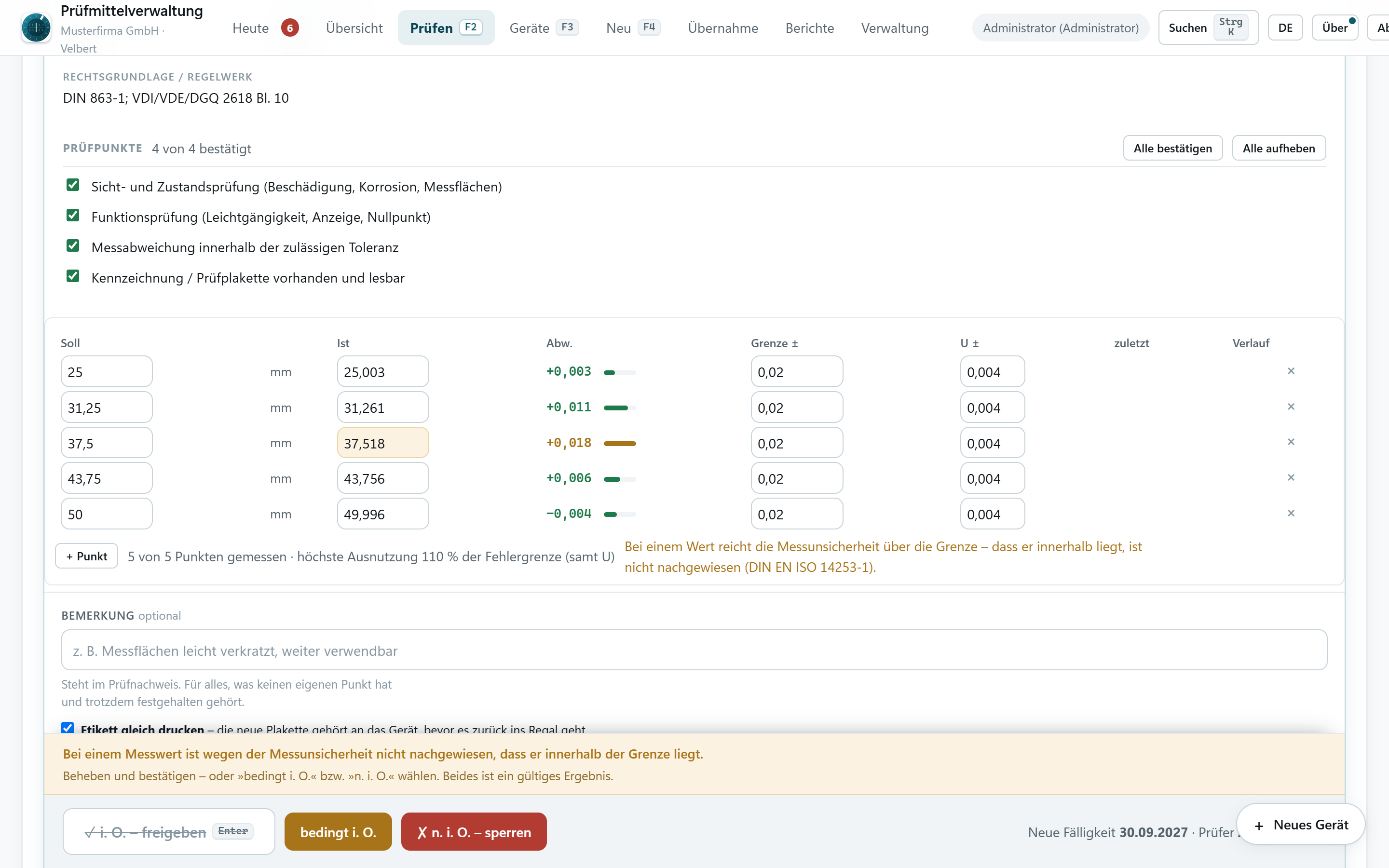Click U ± field in the 25 mm row
The width and height of the screenshot is (1389, 868).
(x=993, y=371)
